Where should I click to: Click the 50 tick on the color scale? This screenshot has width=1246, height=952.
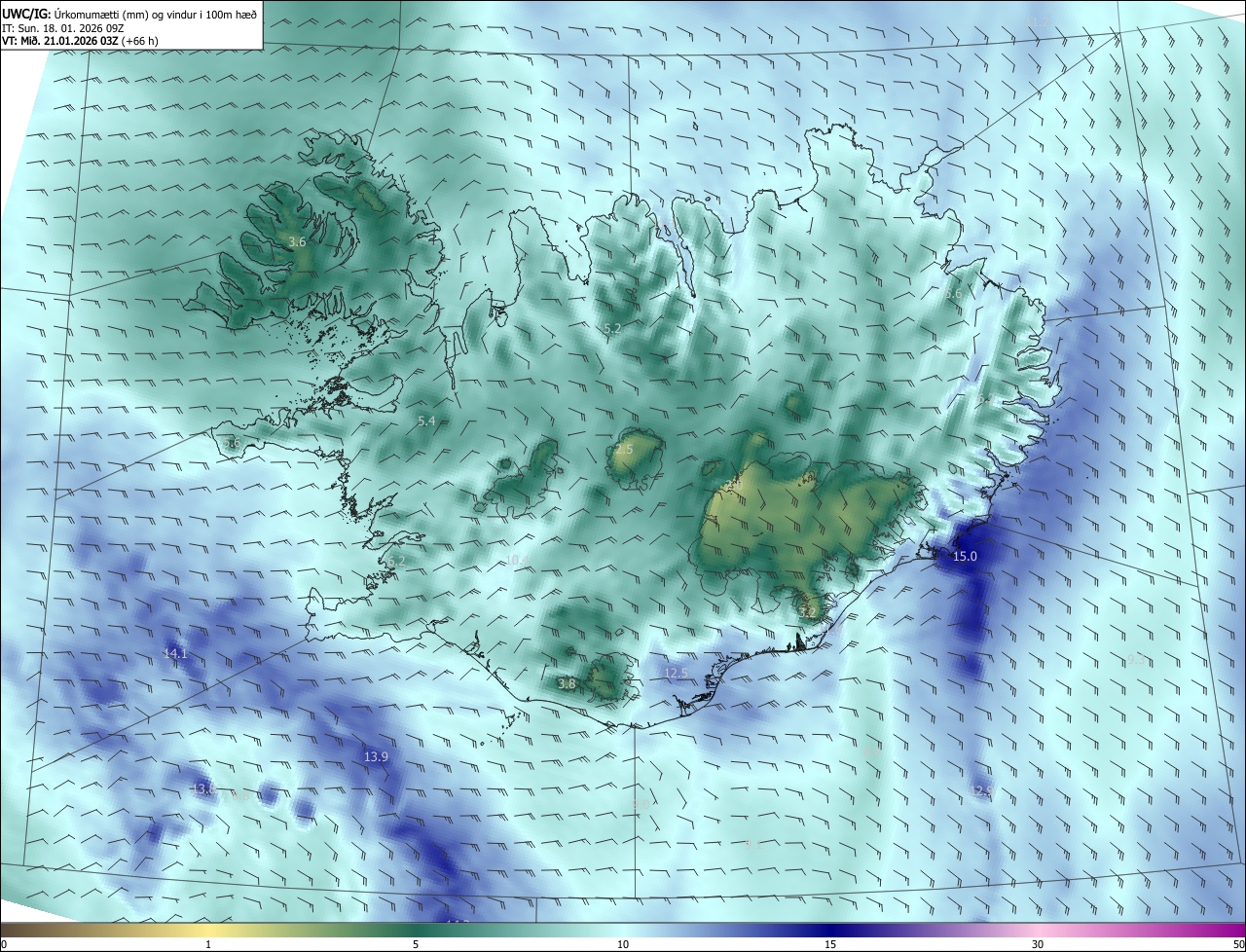pyautogui.click(x=1238, y=944)
